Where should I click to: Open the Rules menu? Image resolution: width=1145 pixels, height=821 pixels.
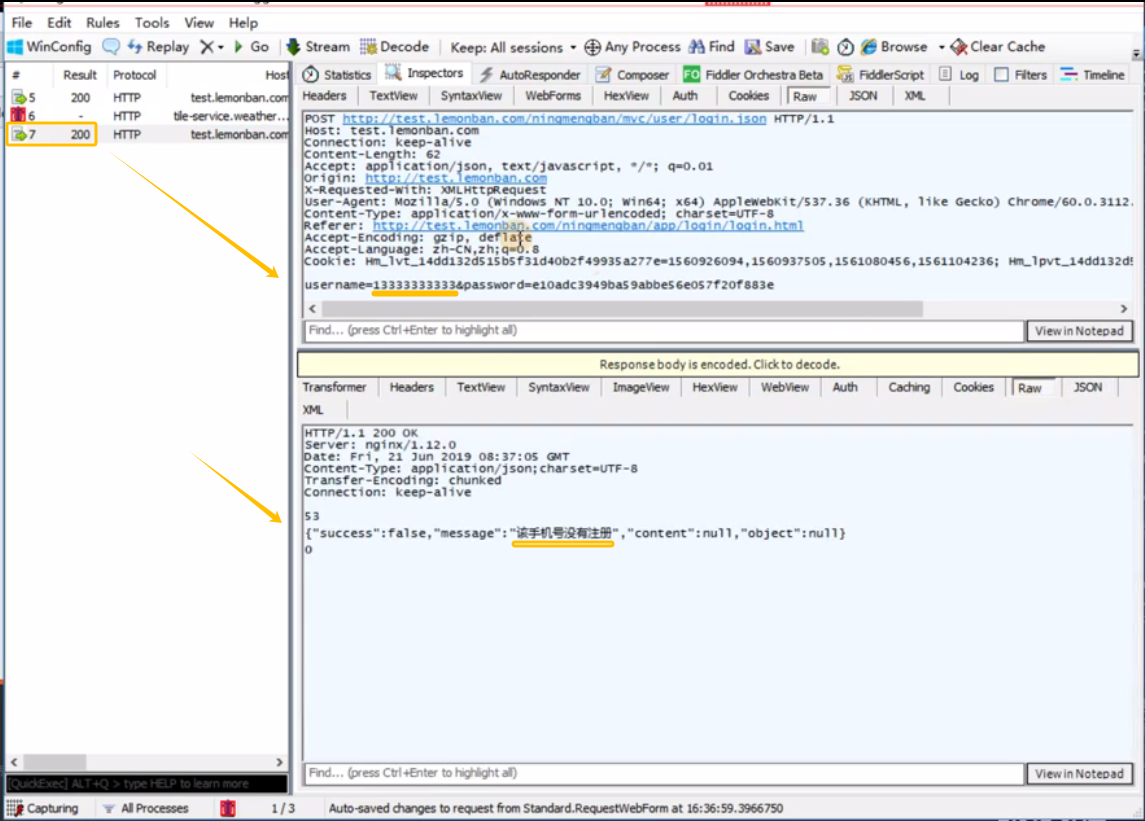(x=102, y=22)
